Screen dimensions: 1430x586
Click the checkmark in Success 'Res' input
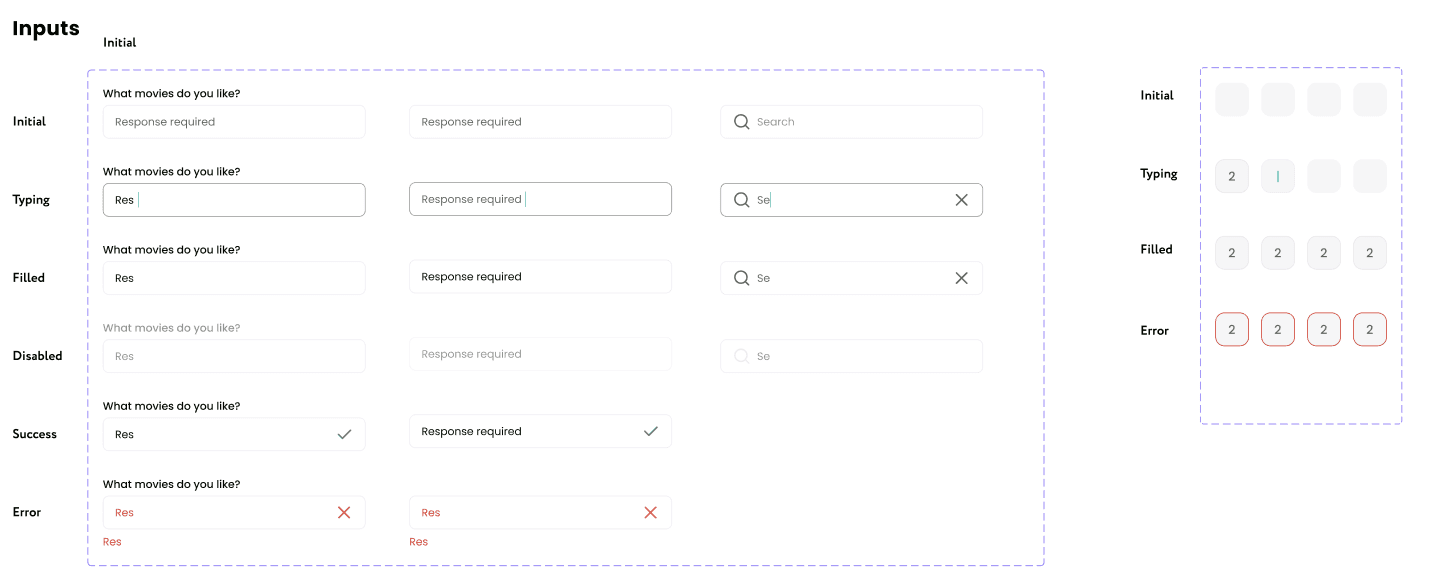click(x=344, y=434)
